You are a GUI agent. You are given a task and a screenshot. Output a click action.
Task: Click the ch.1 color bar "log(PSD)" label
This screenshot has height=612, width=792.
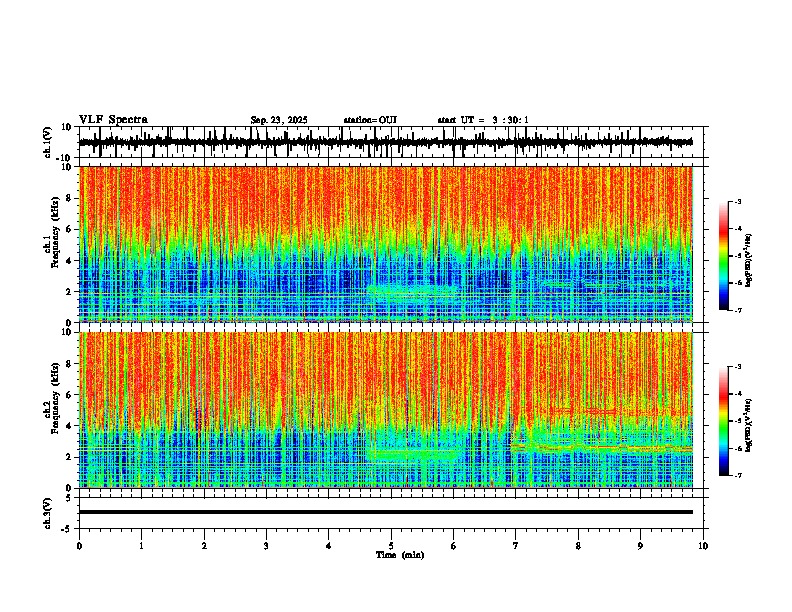click(x=750, y=260)
